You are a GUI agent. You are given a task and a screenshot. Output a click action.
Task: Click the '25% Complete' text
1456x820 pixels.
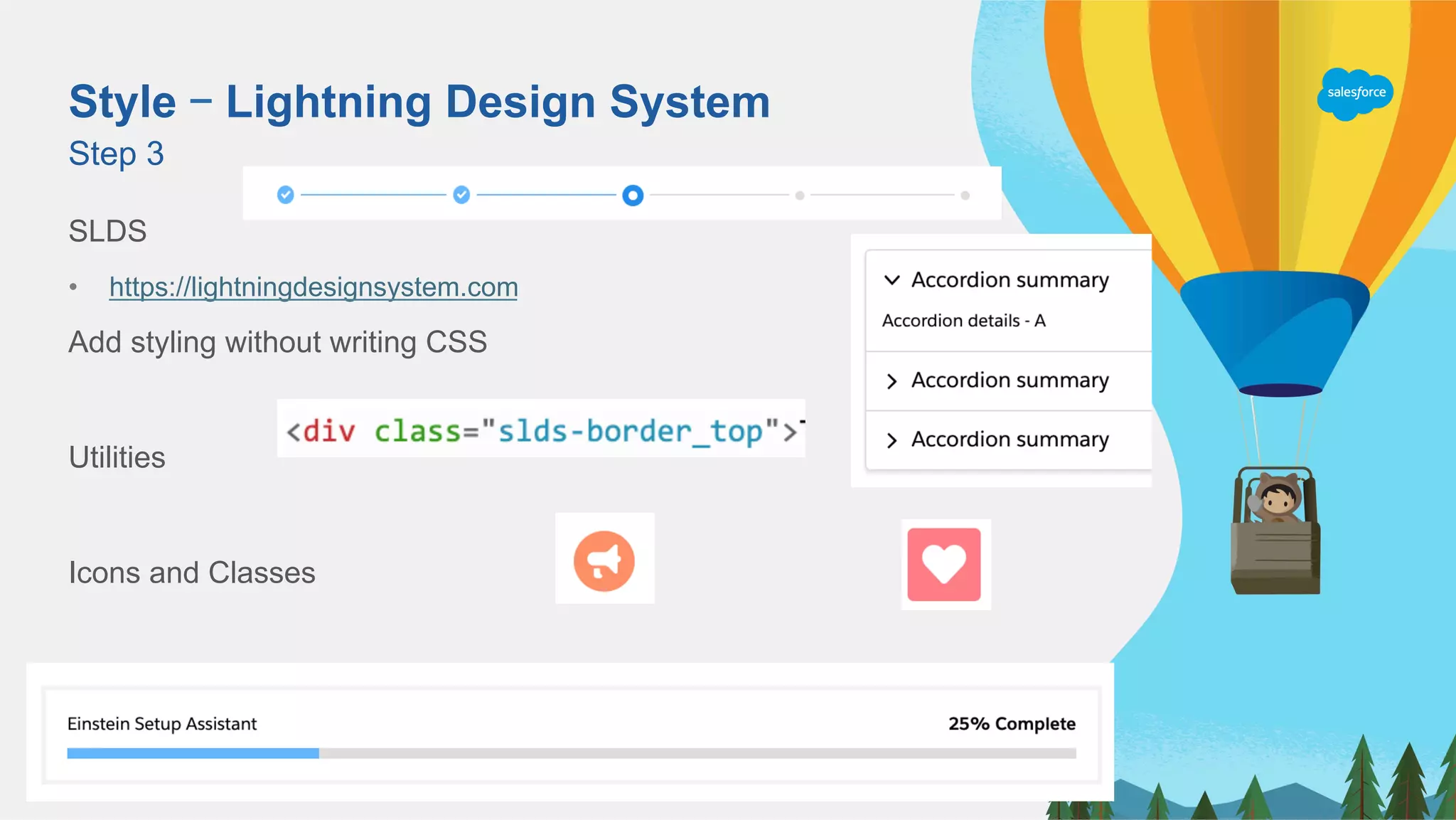point(1012,724)
